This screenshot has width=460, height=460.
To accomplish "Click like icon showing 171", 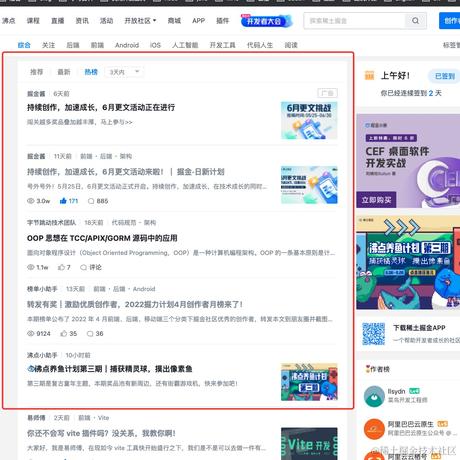I will (63, 201).
